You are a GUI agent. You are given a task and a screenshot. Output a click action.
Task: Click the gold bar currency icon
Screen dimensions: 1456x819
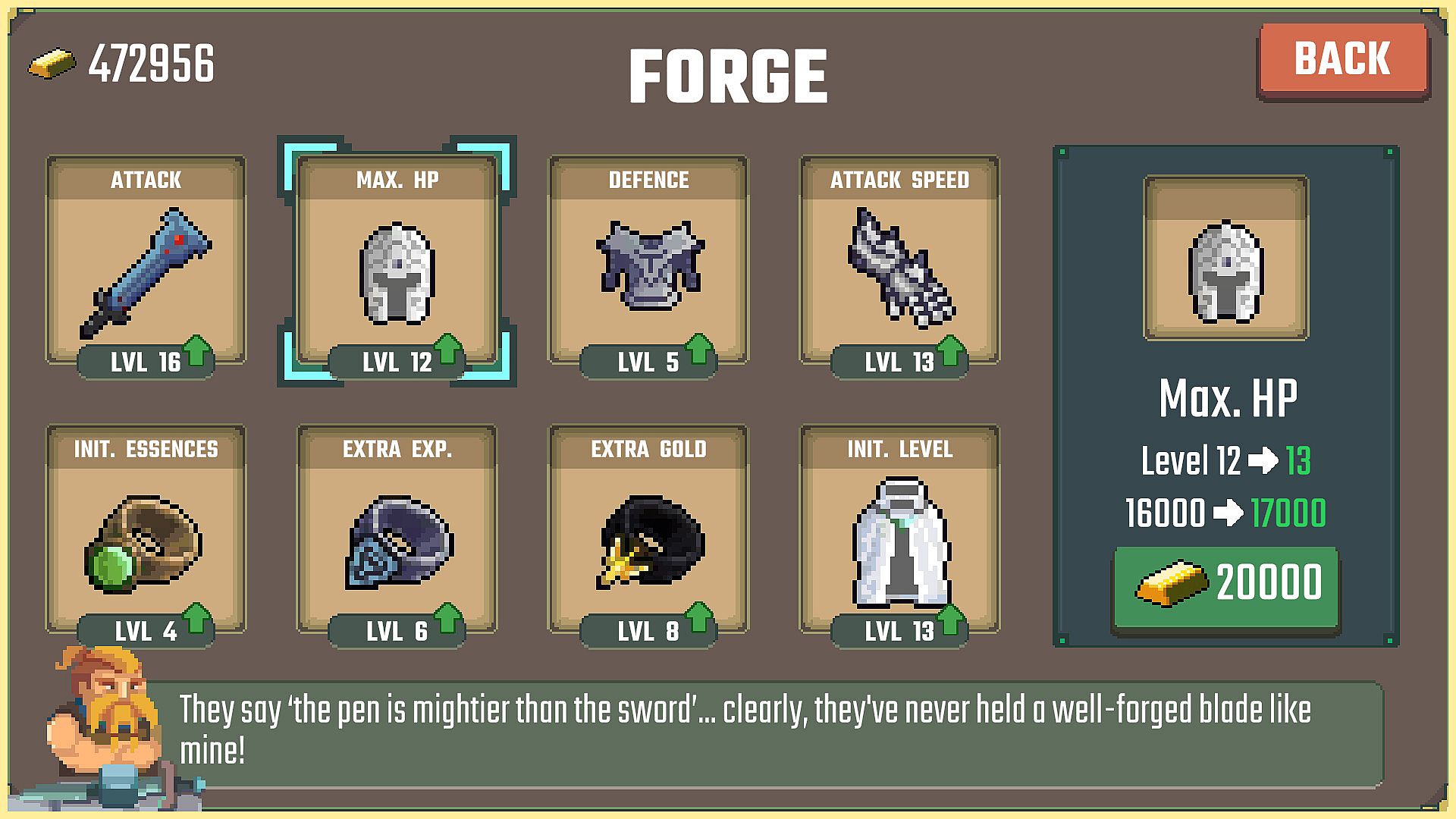(x=52, y=63)
